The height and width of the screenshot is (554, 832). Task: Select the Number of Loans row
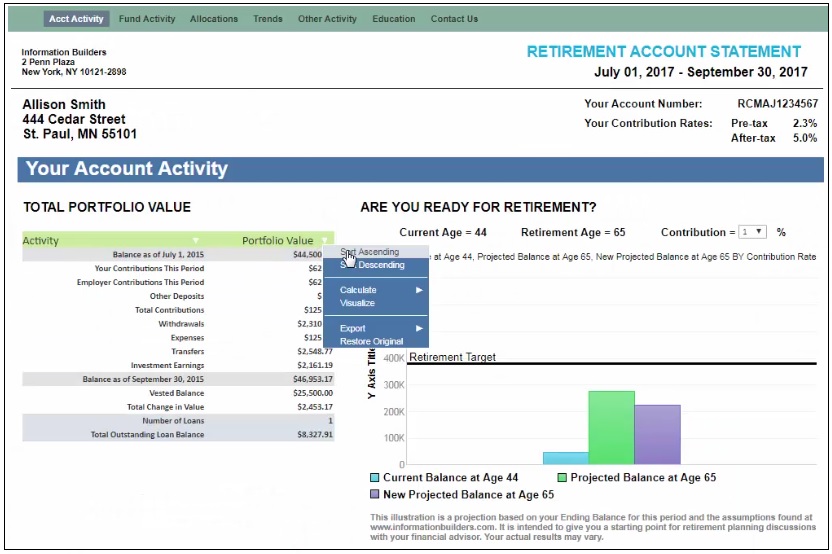click(178, 421)
